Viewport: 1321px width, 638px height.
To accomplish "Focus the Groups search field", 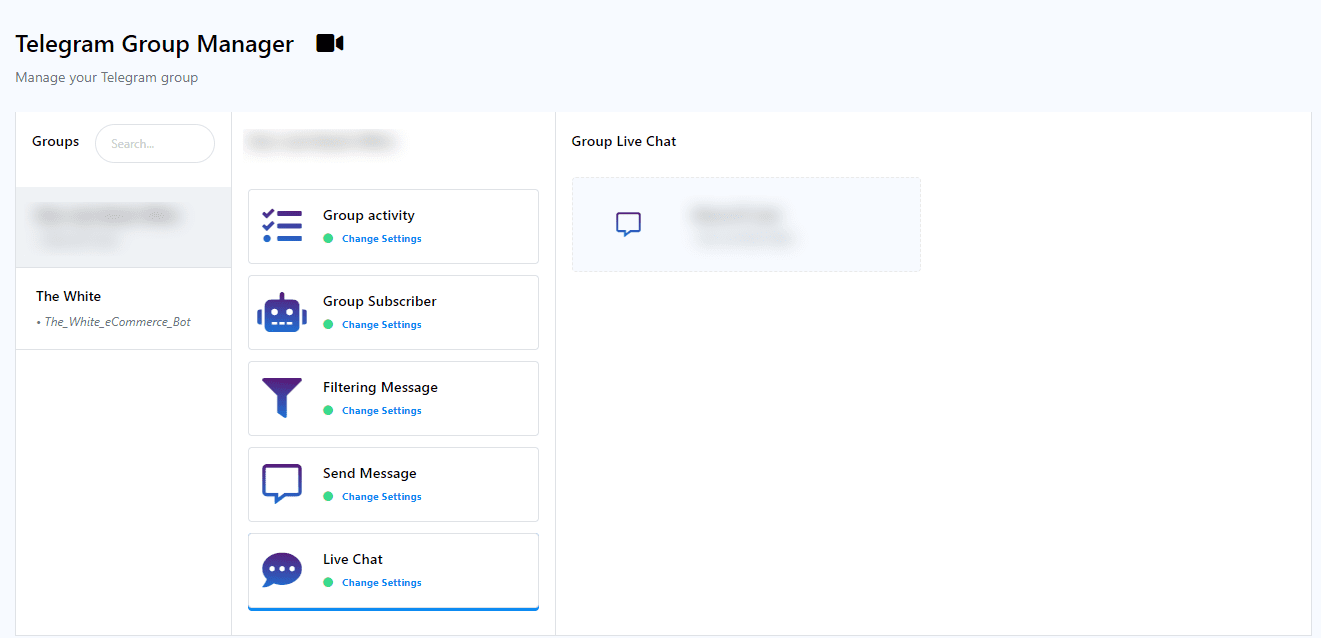I will tap(155, 144).
